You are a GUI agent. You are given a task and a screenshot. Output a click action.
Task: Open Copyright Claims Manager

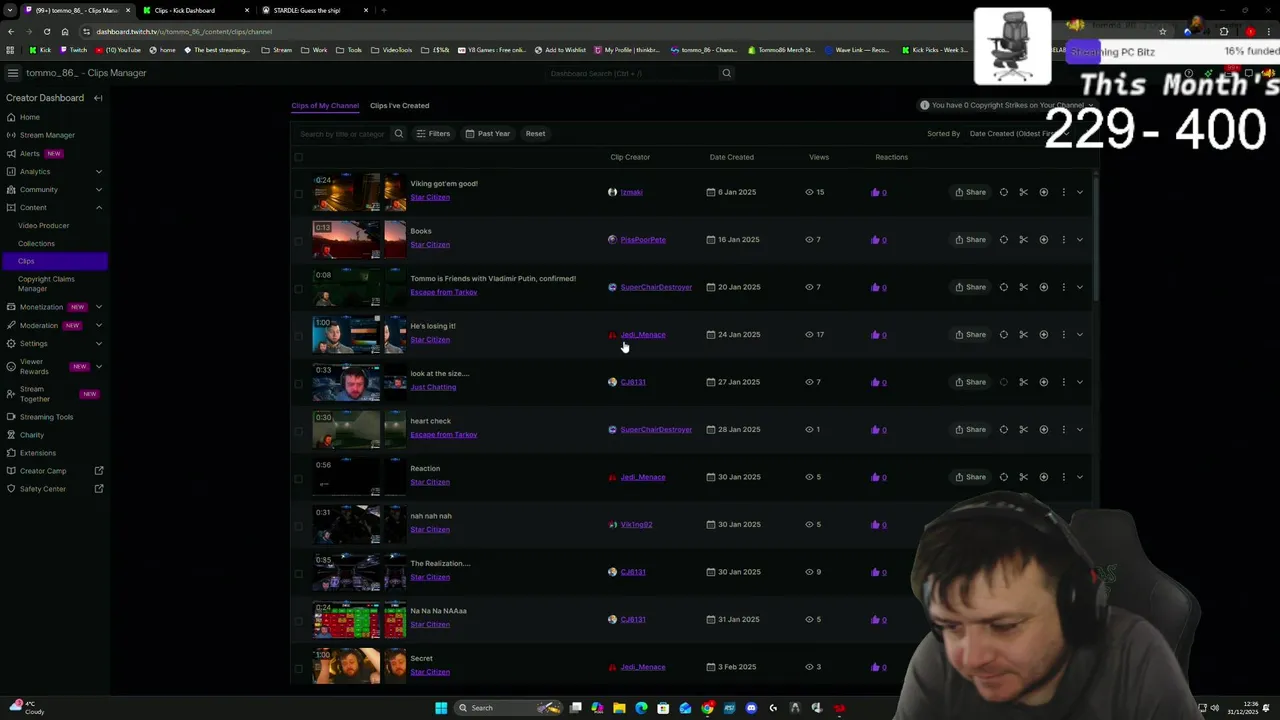tap(46, 284)
